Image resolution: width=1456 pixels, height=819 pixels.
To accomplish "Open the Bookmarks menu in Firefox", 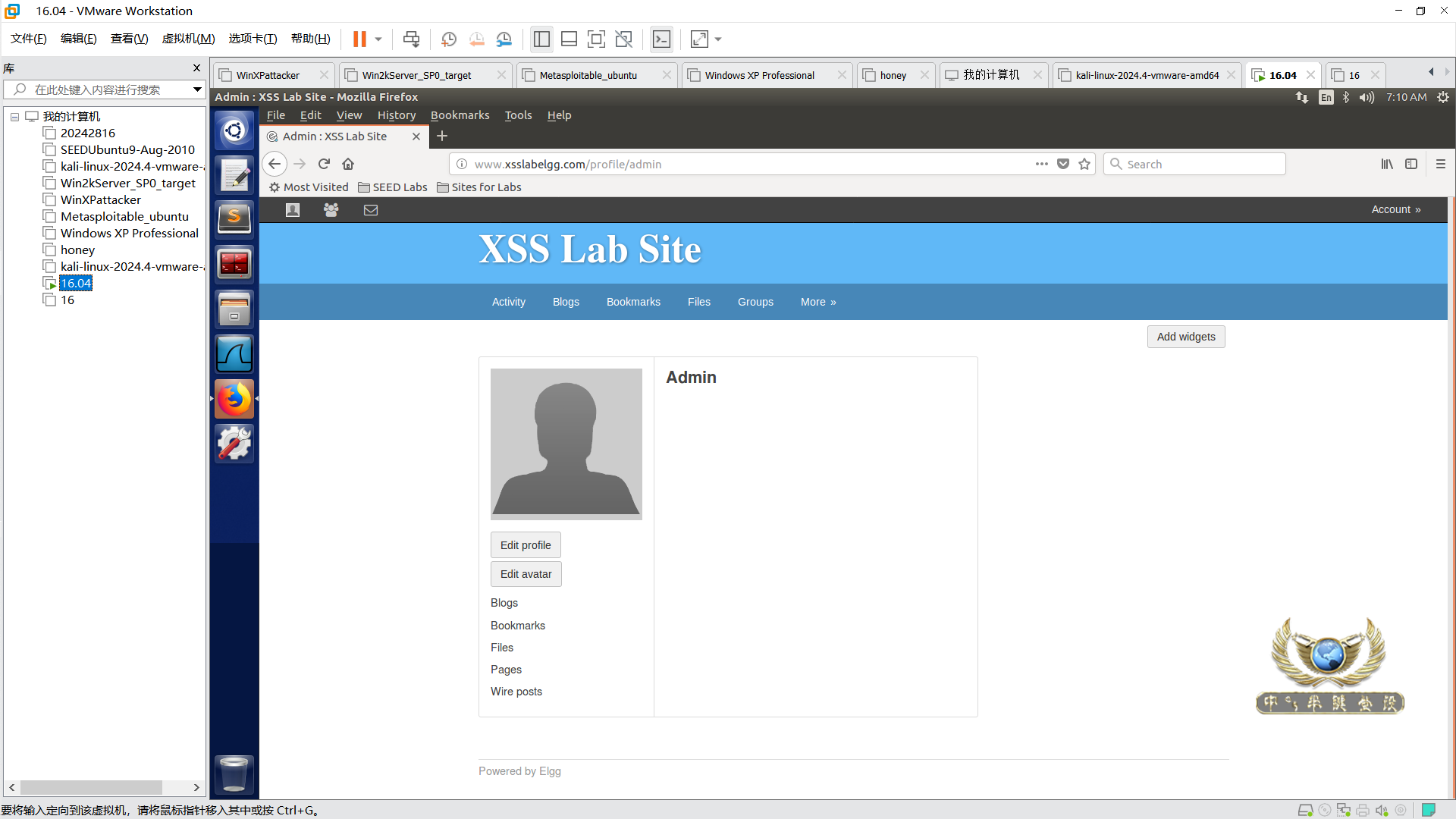I will click(460, 115).
